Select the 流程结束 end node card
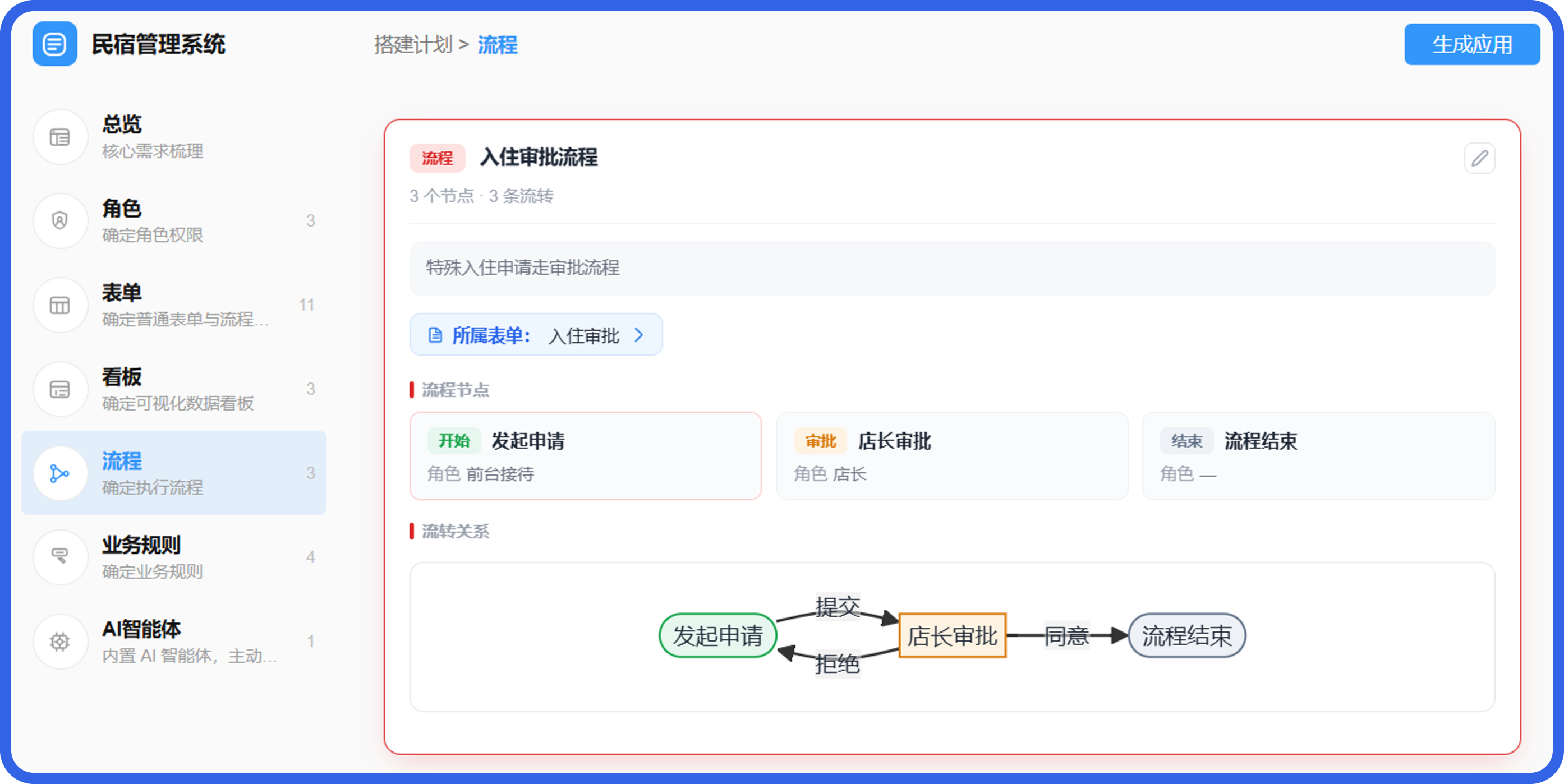This screenshot has height=784, width=1564. 1319,456
